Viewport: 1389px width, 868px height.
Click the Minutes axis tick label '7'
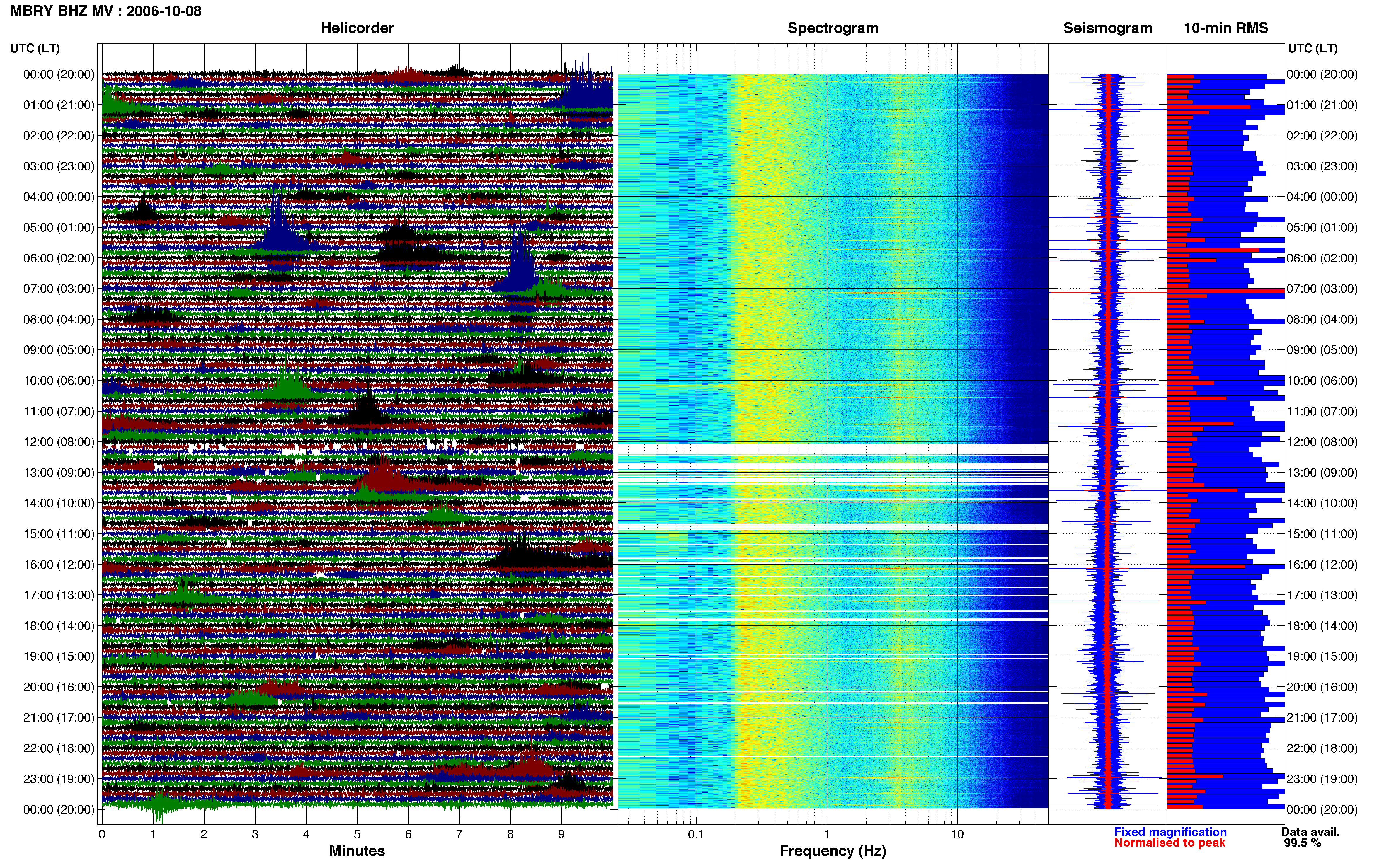pos(459,834)
